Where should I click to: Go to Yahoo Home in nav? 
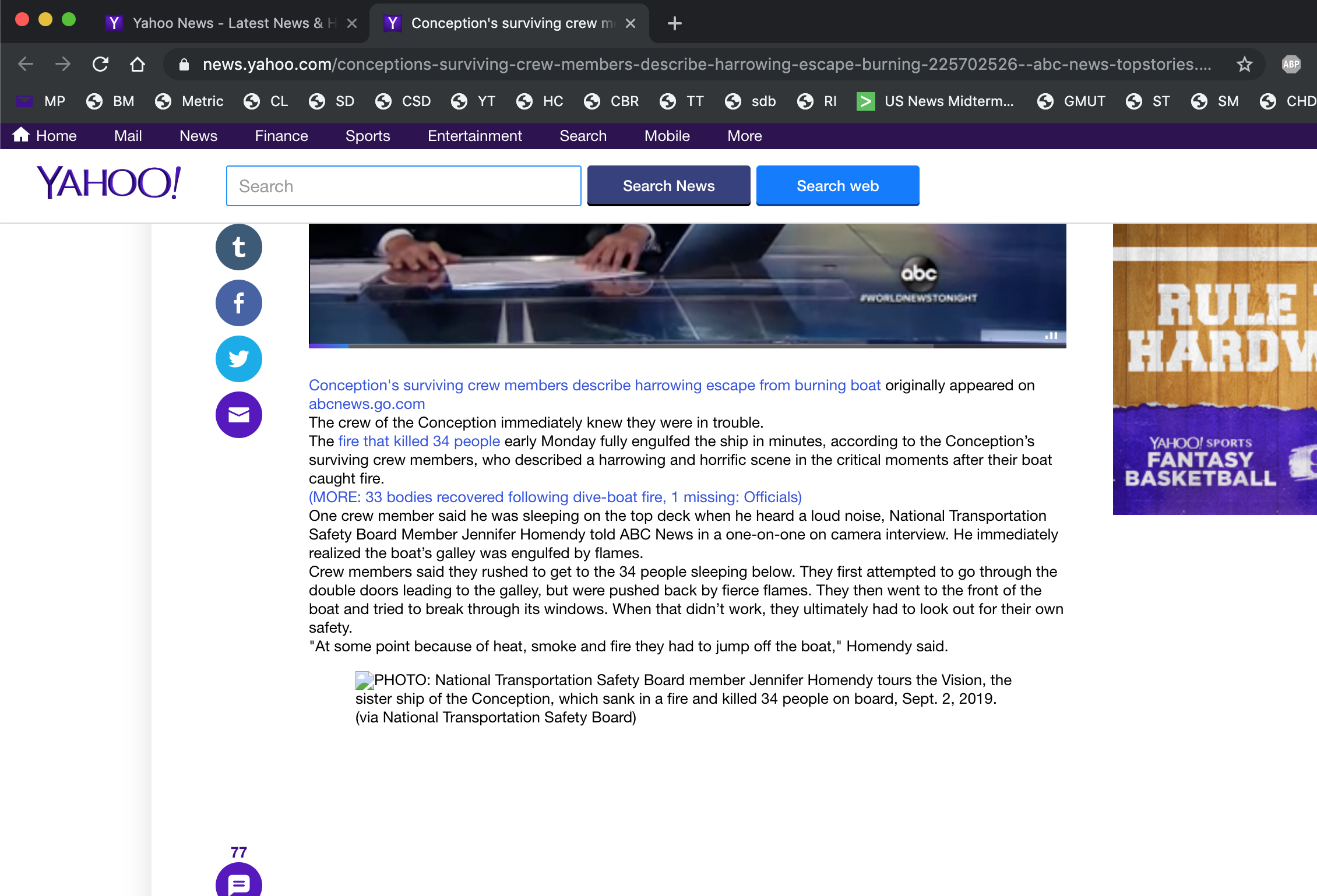pyautogui.click(x=45, y=136)
